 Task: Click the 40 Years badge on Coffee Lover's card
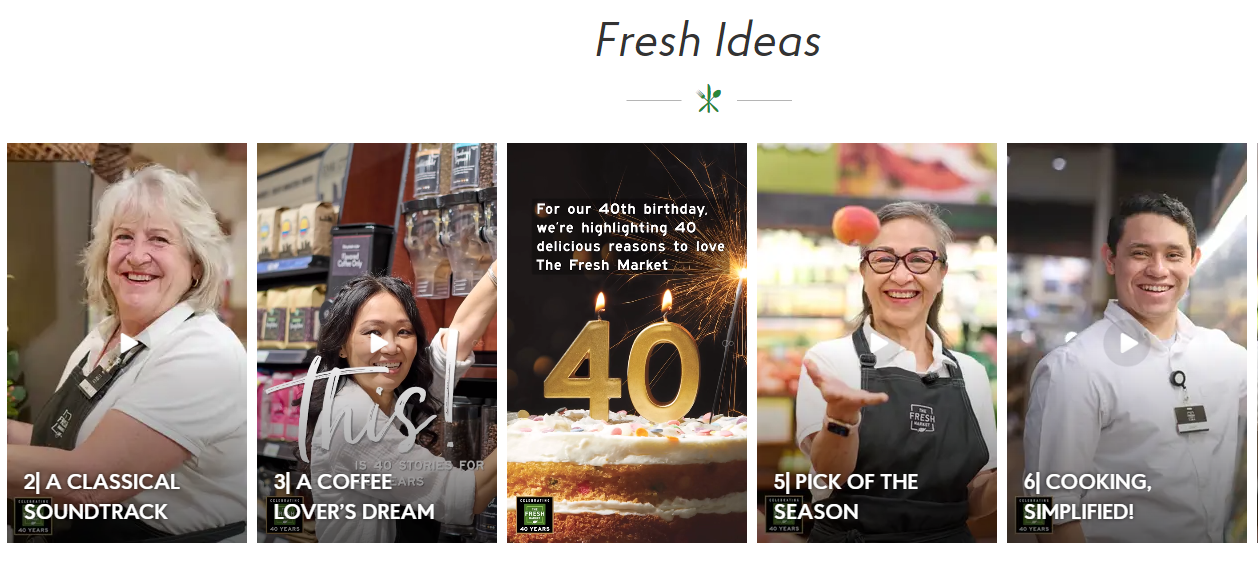click(284, 515)
